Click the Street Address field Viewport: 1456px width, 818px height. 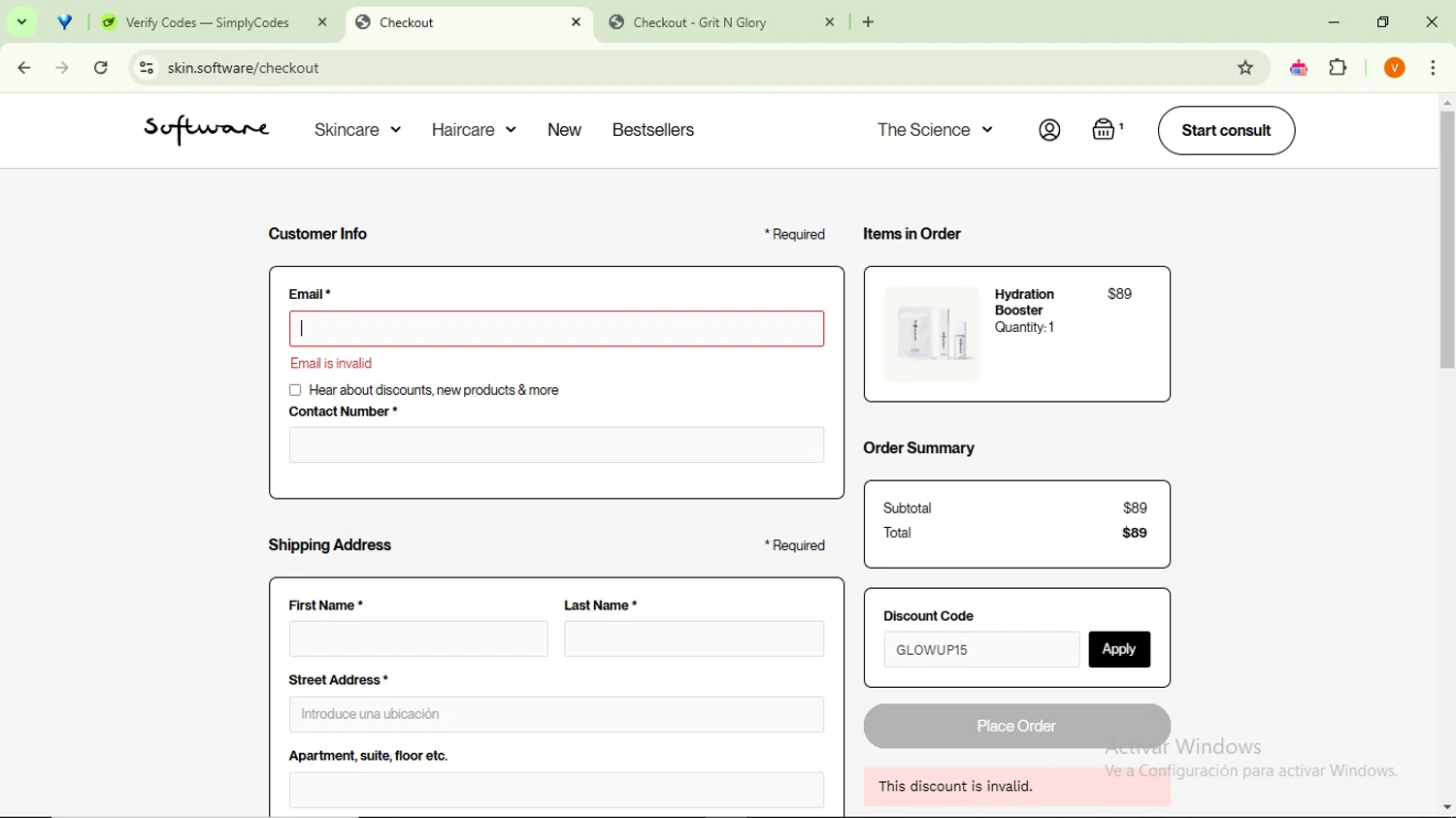[556, 714]
